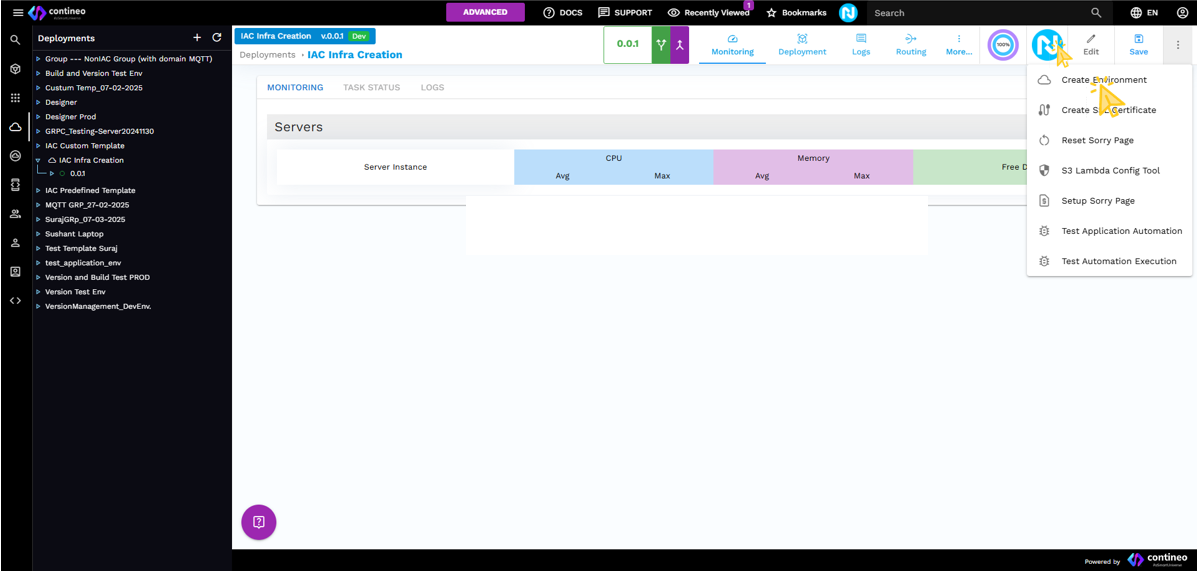Viewport: 1197px width, 571px height.
Task: Click the green branch icon beside 0.0.1
Action: click(661, 45)
